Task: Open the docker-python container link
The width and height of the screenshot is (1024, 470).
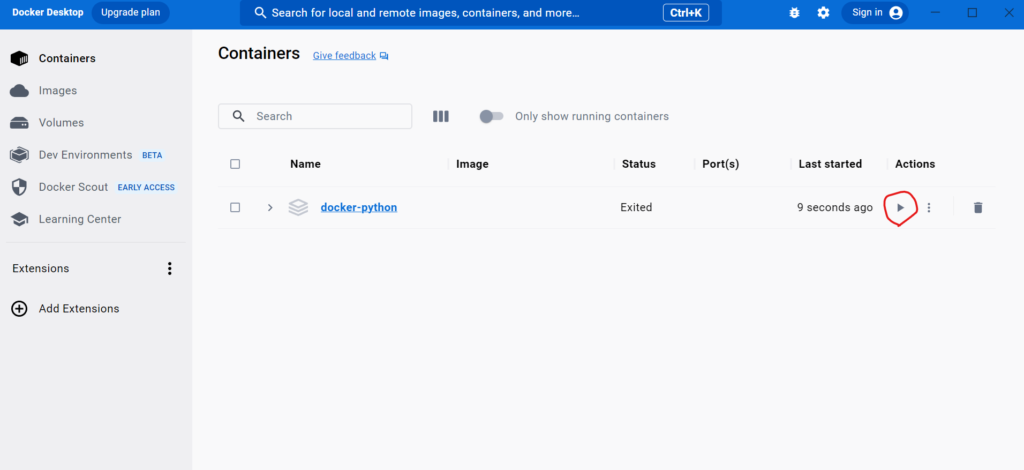Action: tap(359, 208)
